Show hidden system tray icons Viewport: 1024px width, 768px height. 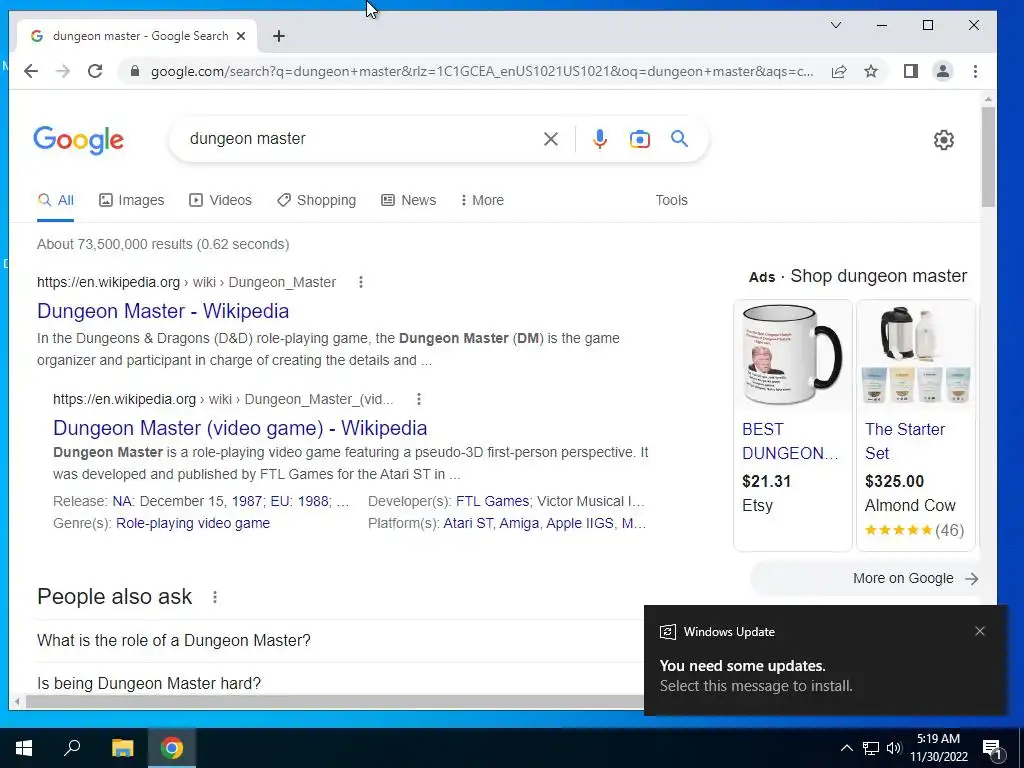pos(846,748)
